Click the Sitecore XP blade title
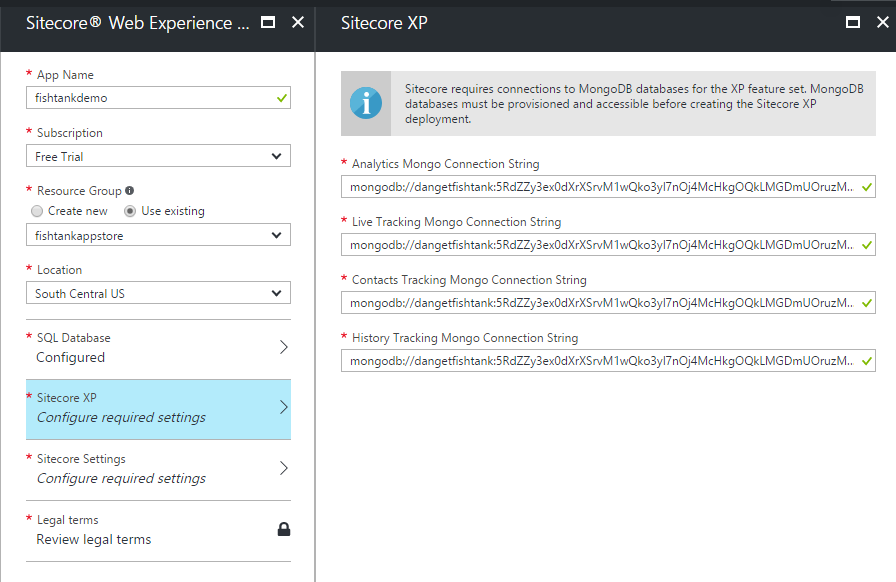Screen dimensions: 896x582 pyautogui.click(x=384, y=23)
